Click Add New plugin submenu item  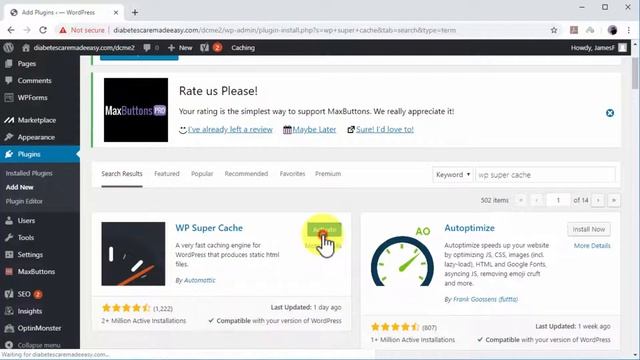coord(20,187)
